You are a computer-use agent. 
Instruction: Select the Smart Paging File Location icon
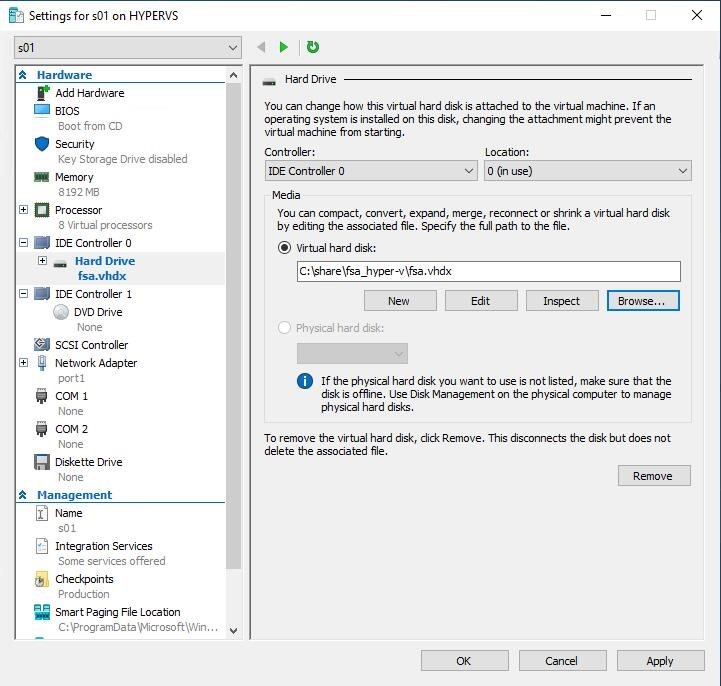pos(42,612)
